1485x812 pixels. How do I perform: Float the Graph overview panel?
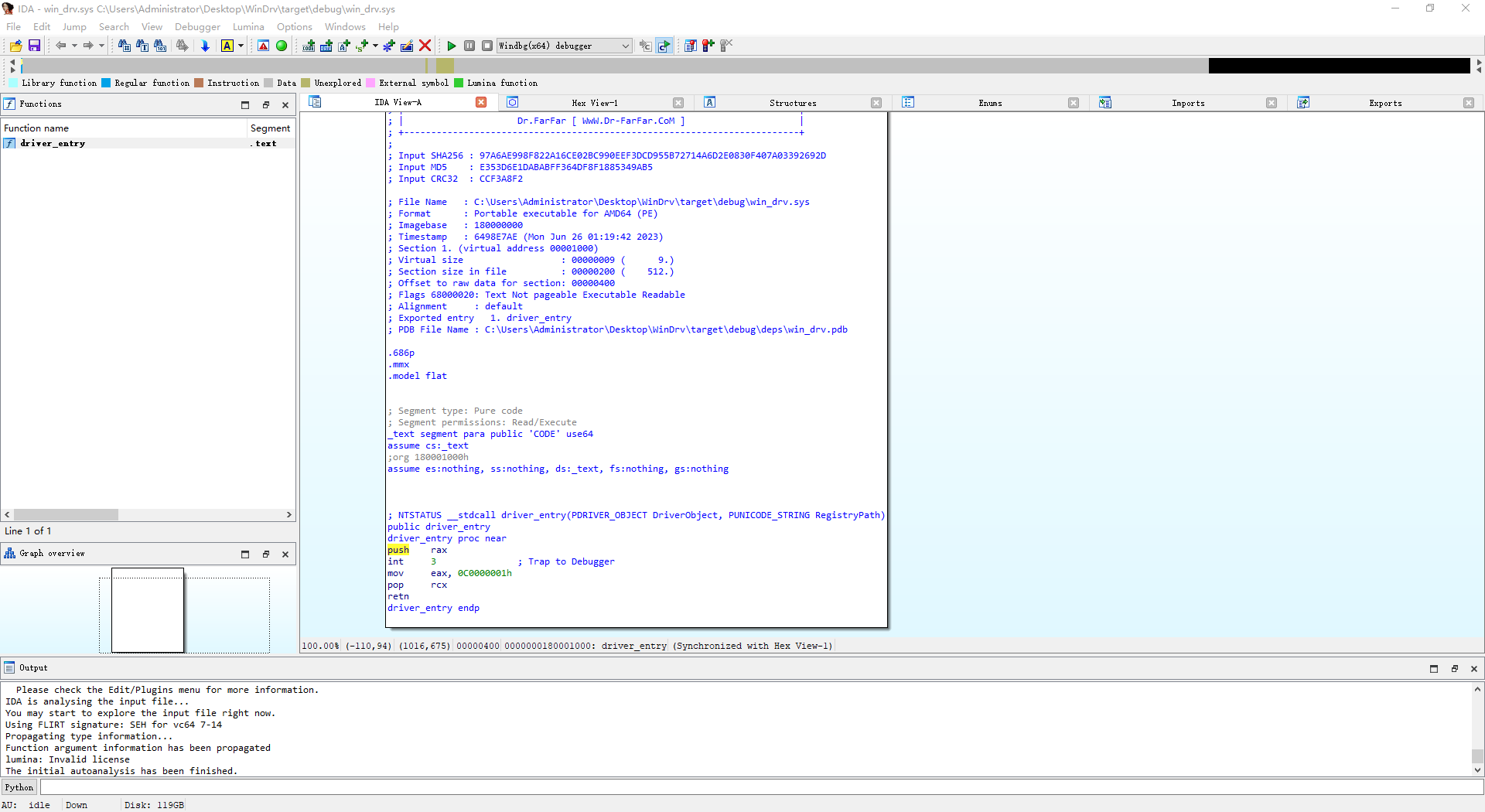tap(266, 554)
